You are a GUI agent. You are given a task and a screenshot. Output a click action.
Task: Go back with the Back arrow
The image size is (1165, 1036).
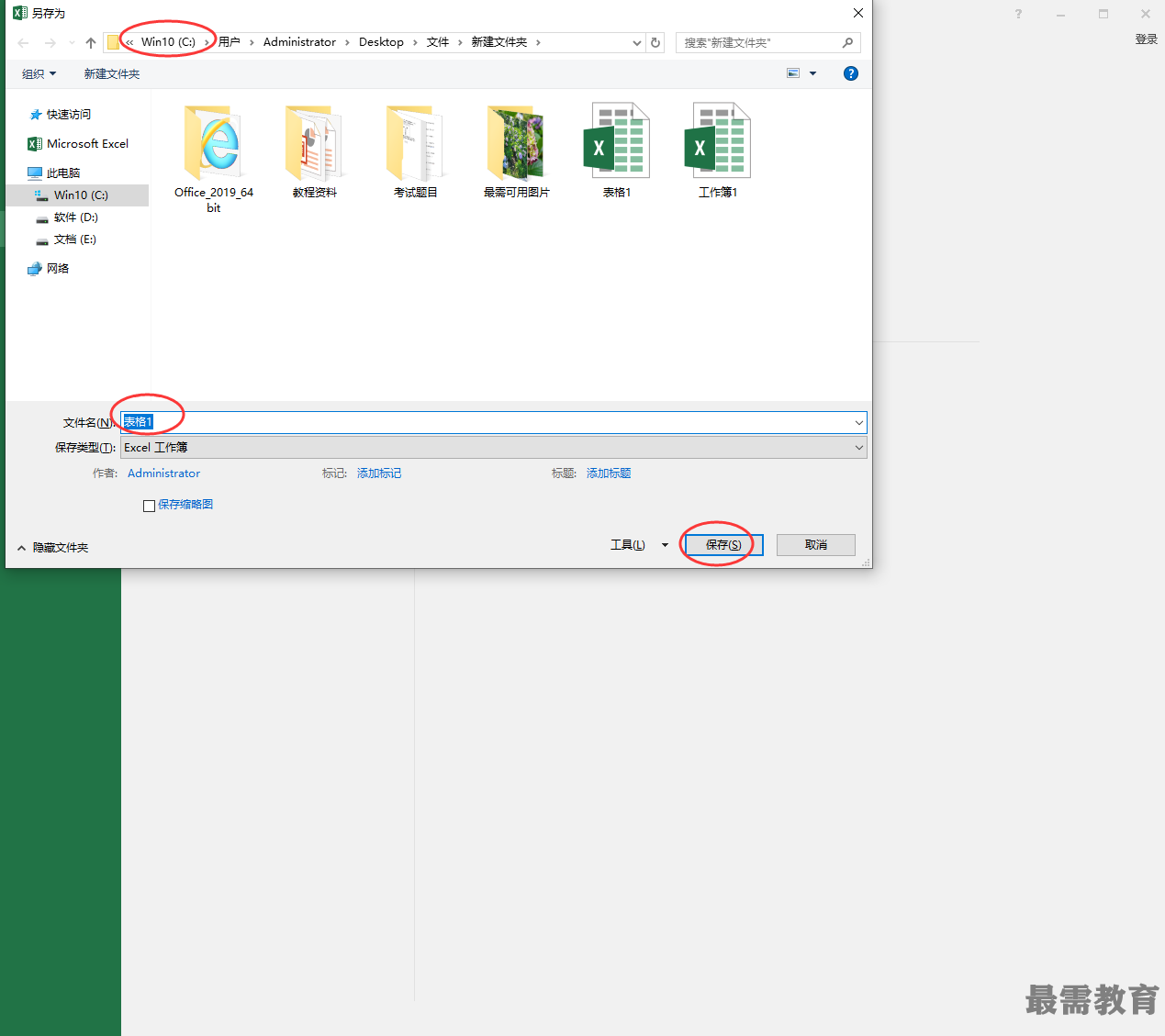coord(24,43)
